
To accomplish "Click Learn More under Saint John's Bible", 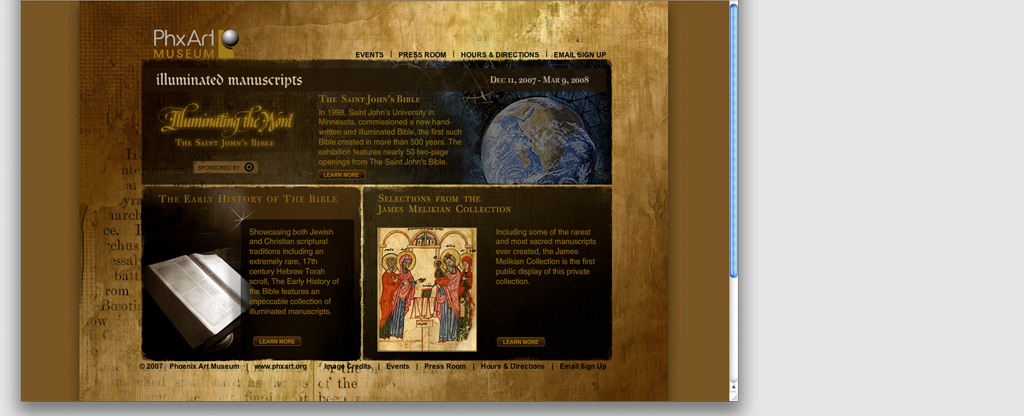I will [x=342, y=175].
